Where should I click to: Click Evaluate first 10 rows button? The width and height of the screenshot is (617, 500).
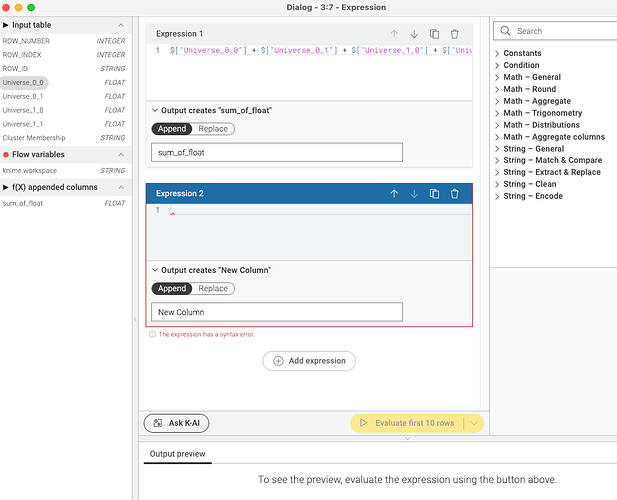point(407,423)
